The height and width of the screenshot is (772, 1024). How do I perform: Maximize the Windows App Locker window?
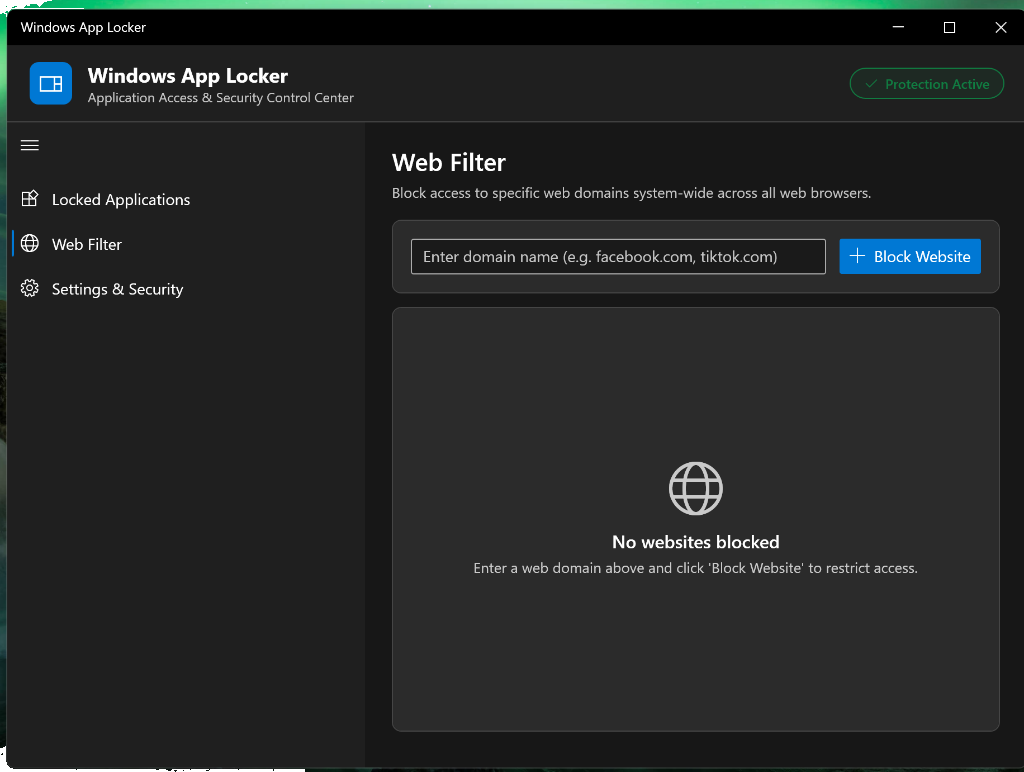coord(950,27)
